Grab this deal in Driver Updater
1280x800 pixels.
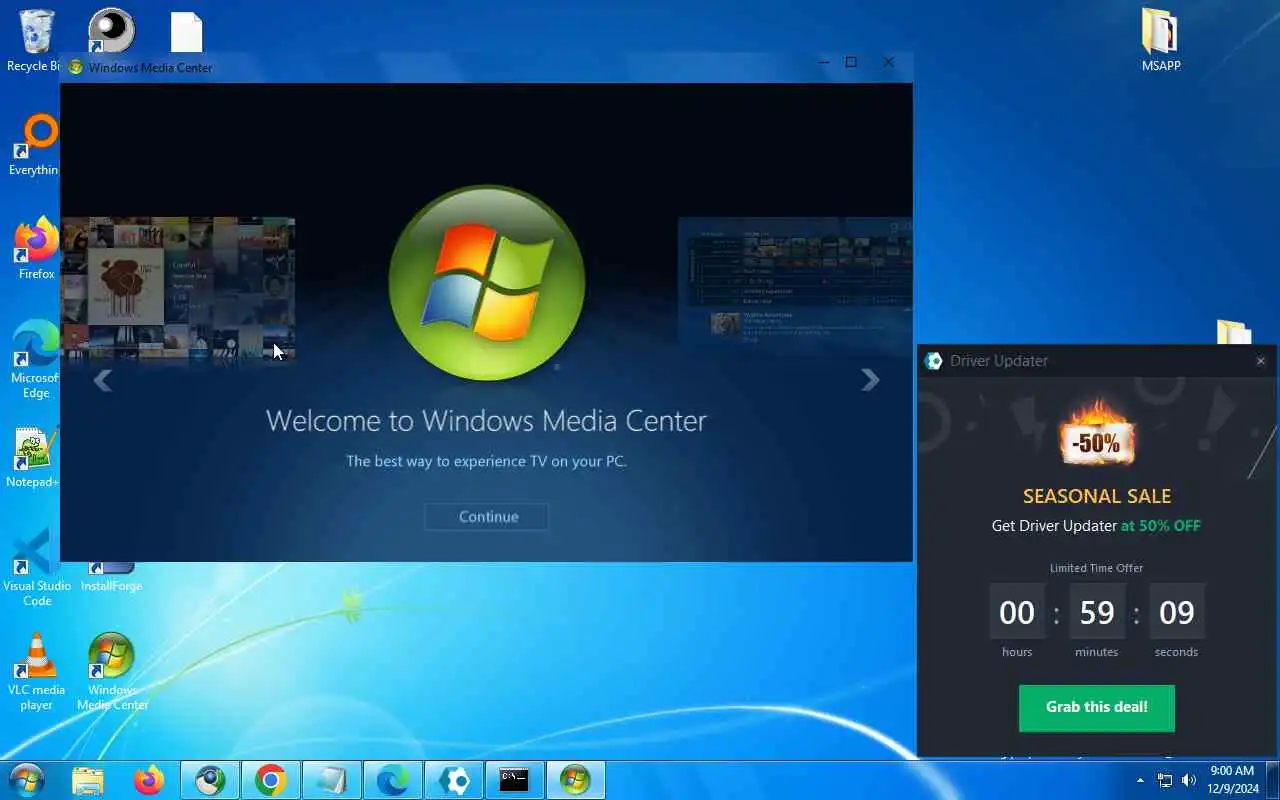(1096, 707)
